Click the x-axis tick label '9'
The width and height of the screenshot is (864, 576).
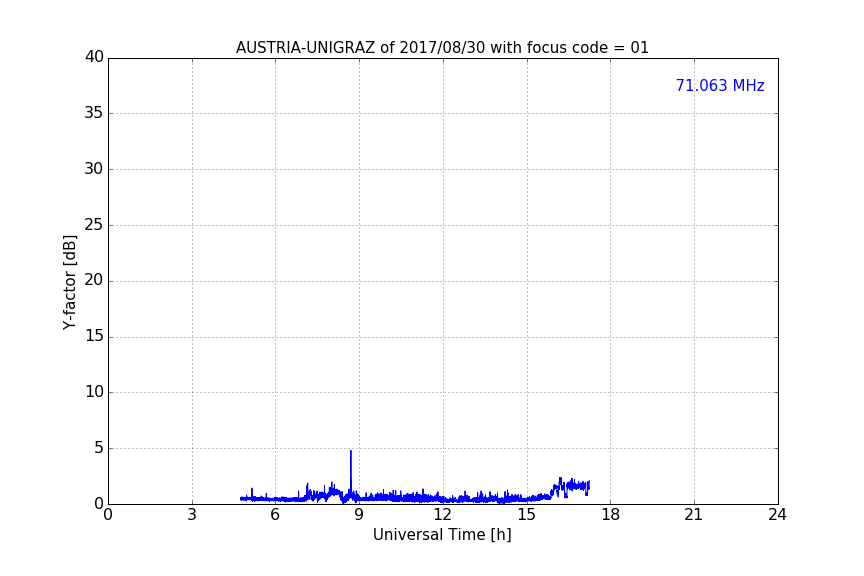359,515
